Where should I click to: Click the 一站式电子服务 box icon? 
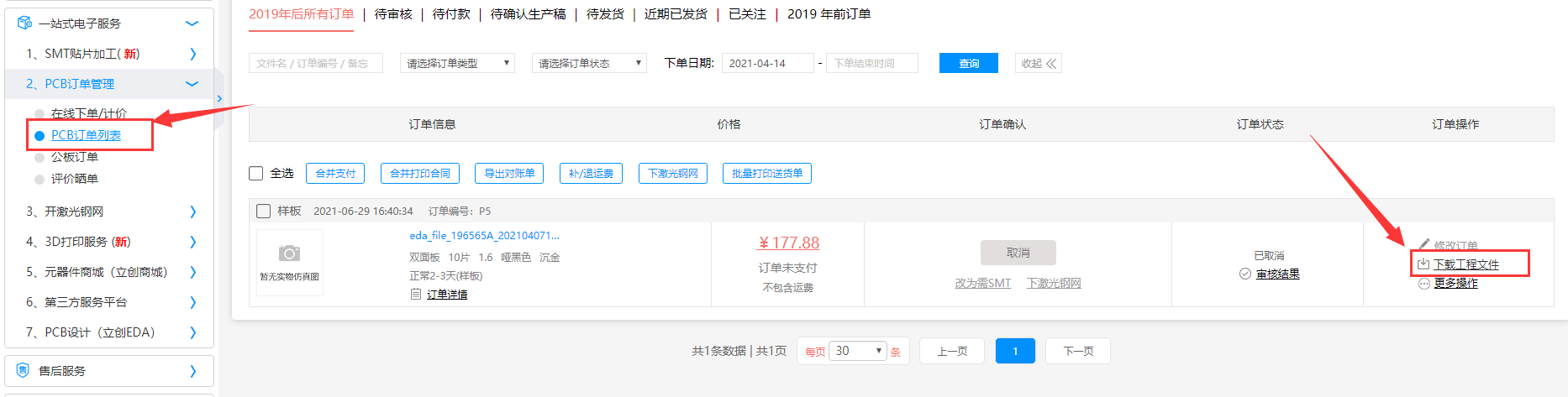click(24, 23)
